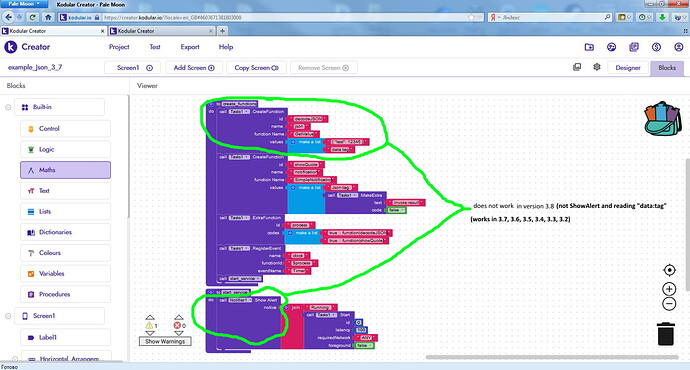Select the Label1 component
Viewport: 690px width, 370px height.
pyautogui.click(x=66, y=337)
